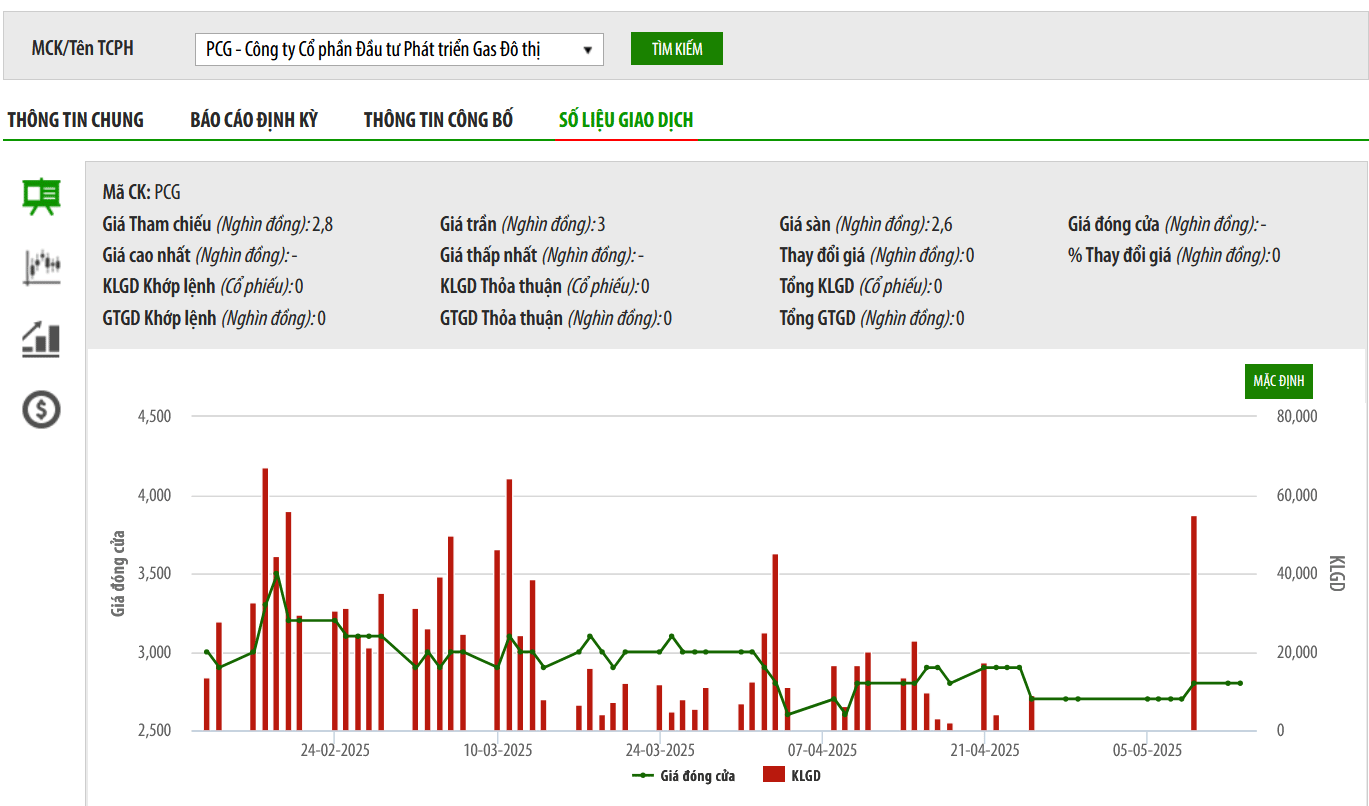1369x806 pixels.
Task: Open the Báo cáo định kỳ tab
Action: pos(254,120)
